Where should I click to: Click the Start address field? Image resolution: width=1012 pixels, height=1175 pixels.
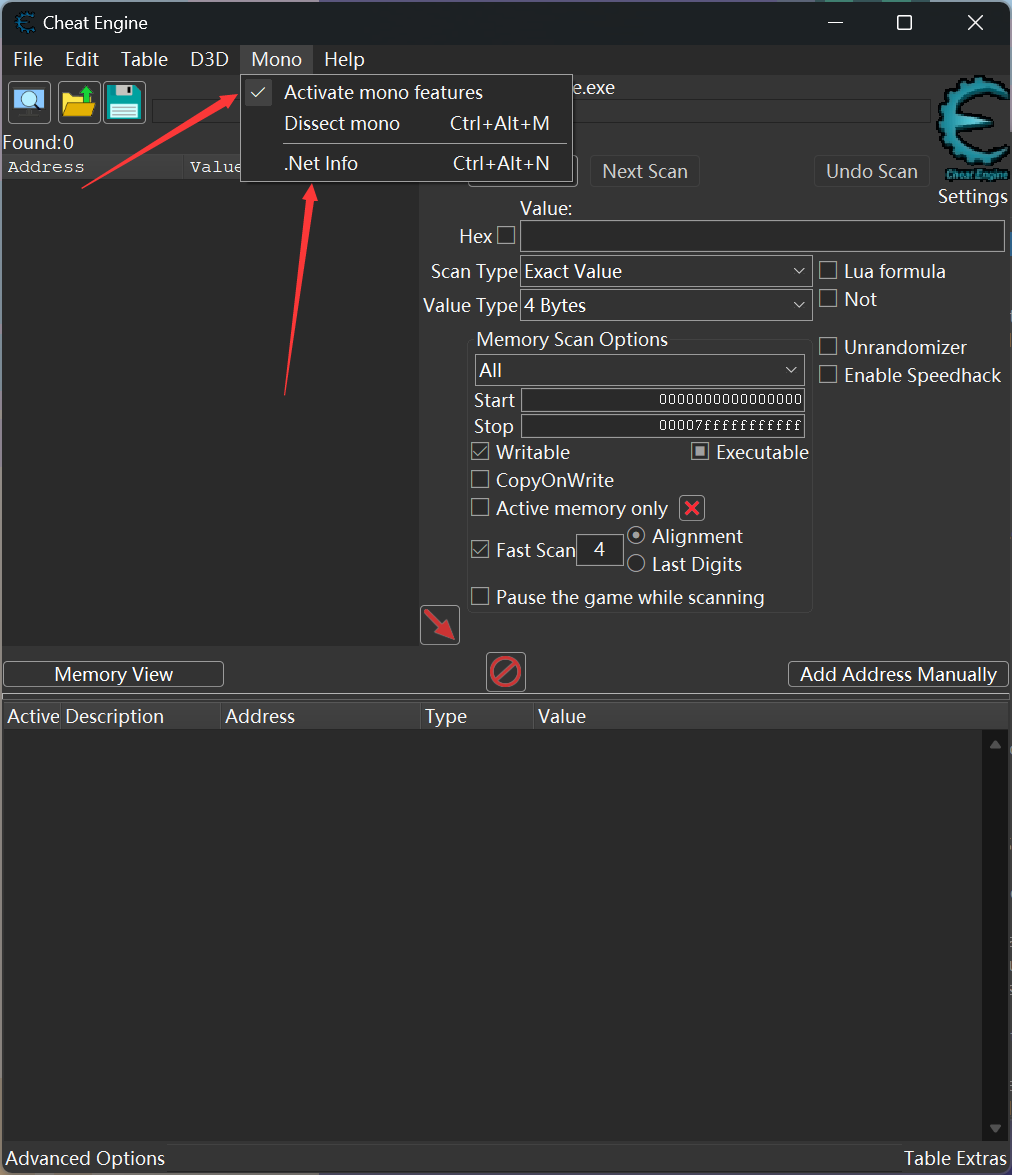663,399
